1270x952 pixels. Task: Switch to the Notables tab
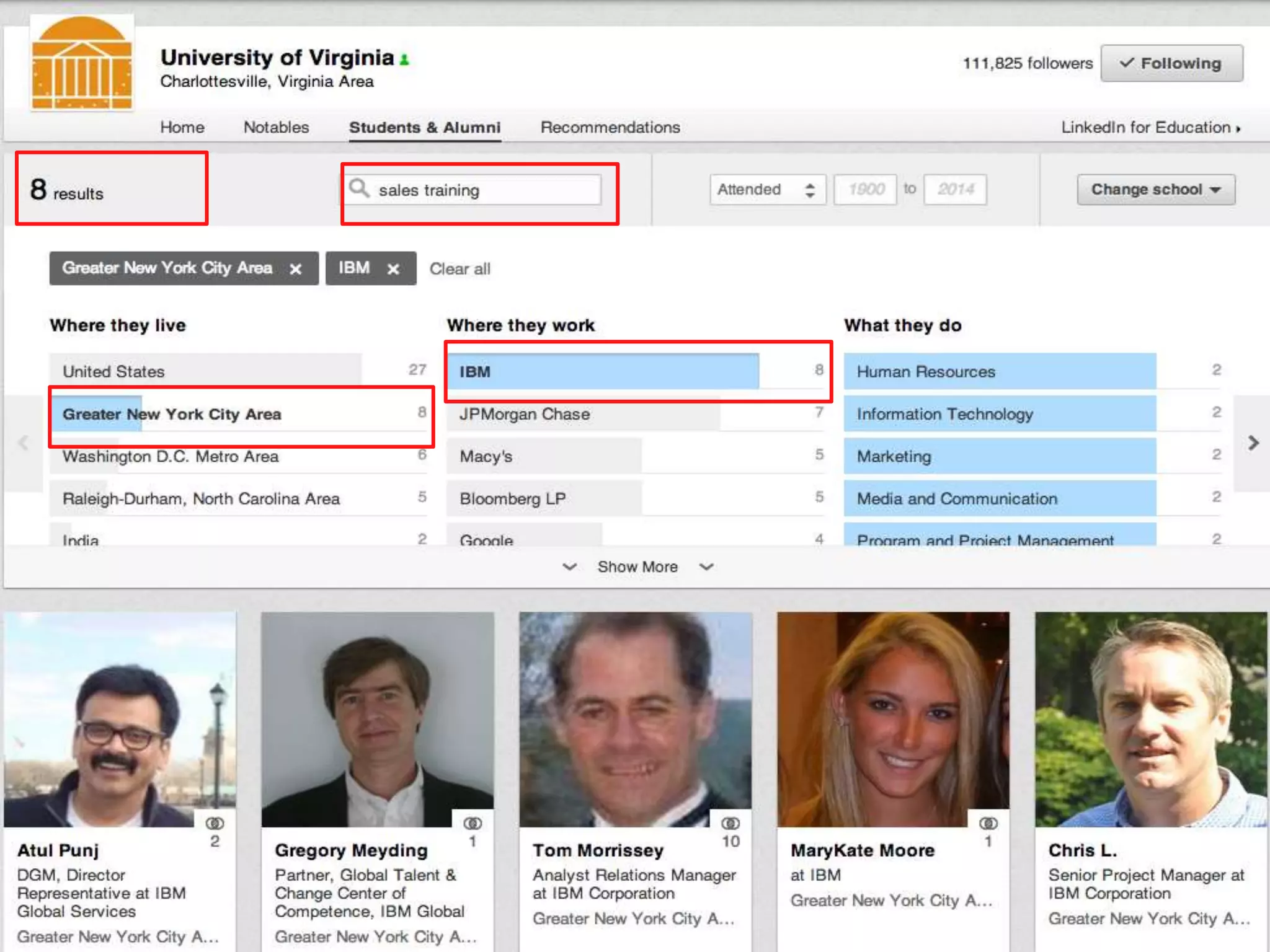276,127
